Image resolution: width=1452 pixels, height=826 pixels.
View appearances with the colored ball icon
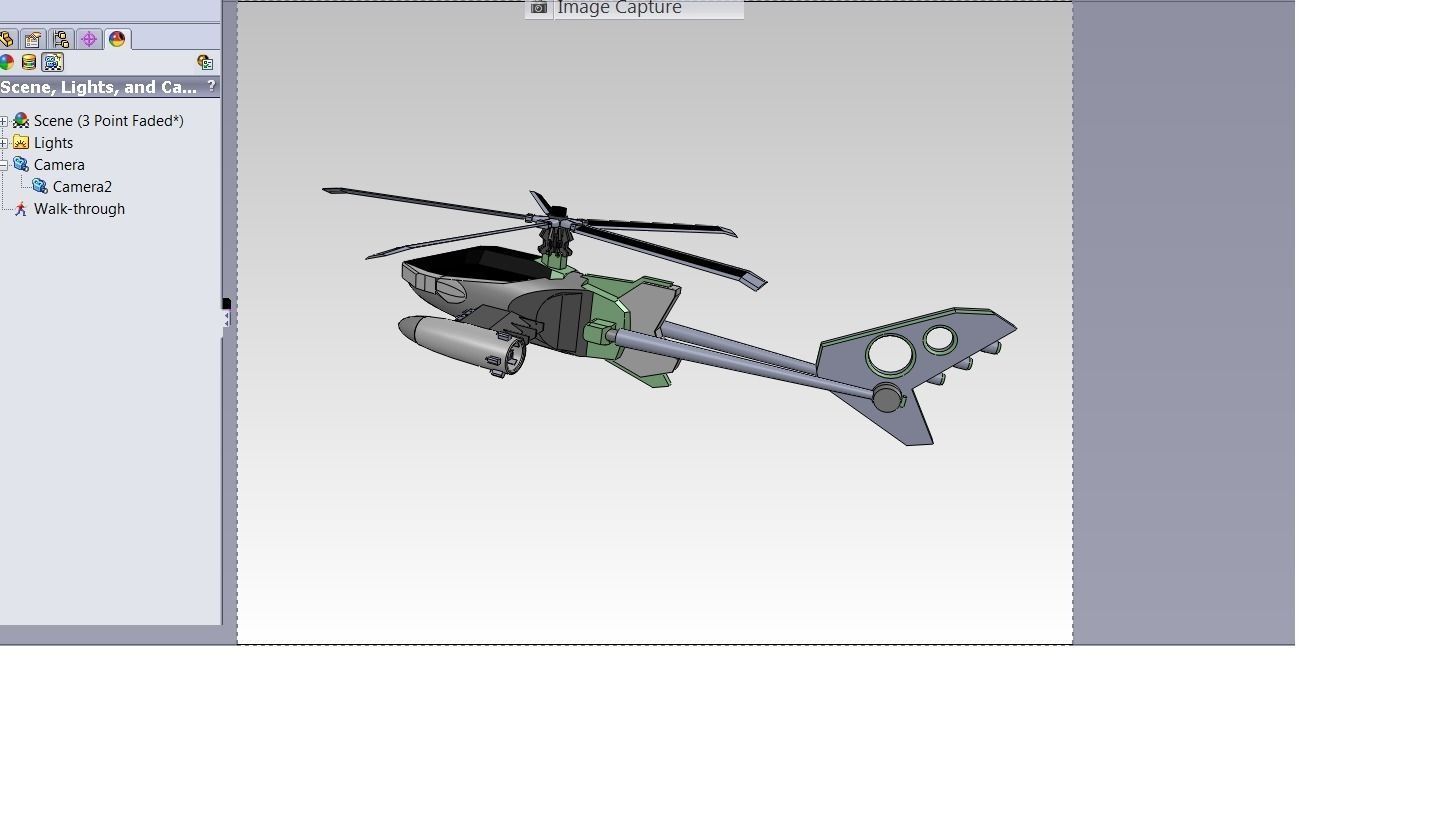coord(6,62)
